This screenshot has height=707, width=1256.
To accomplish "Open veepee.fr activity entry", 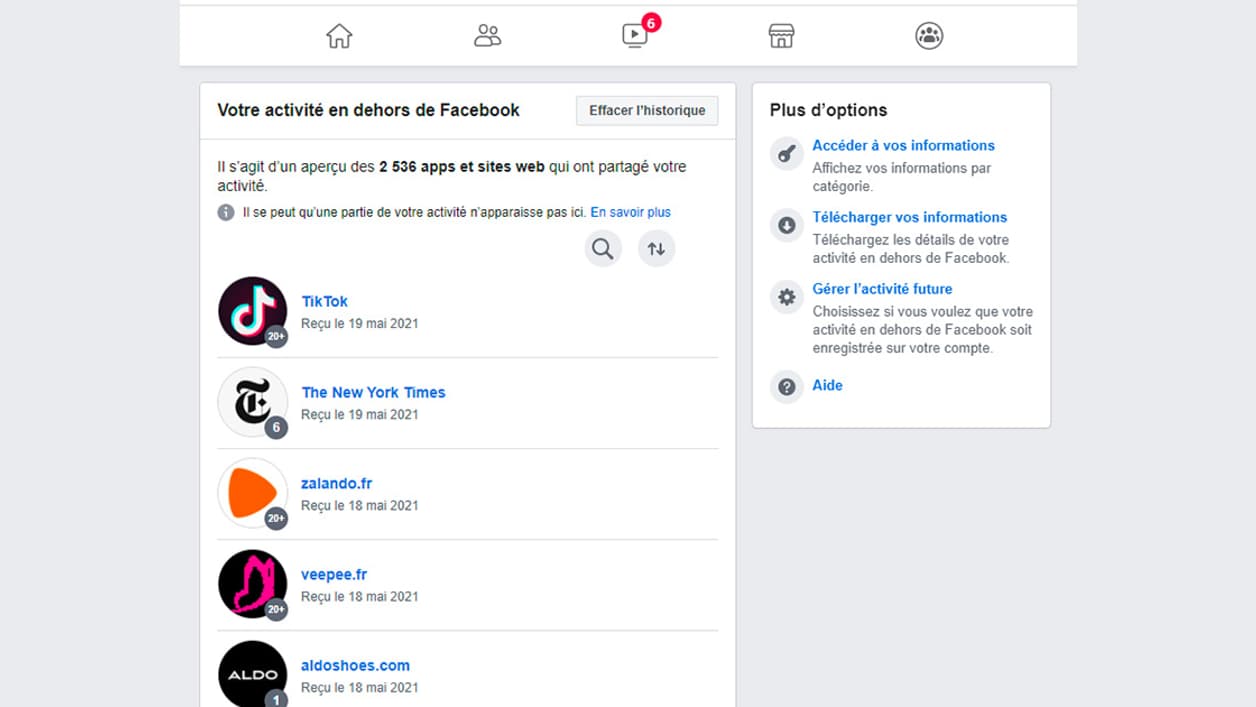I will pos(334,574).
